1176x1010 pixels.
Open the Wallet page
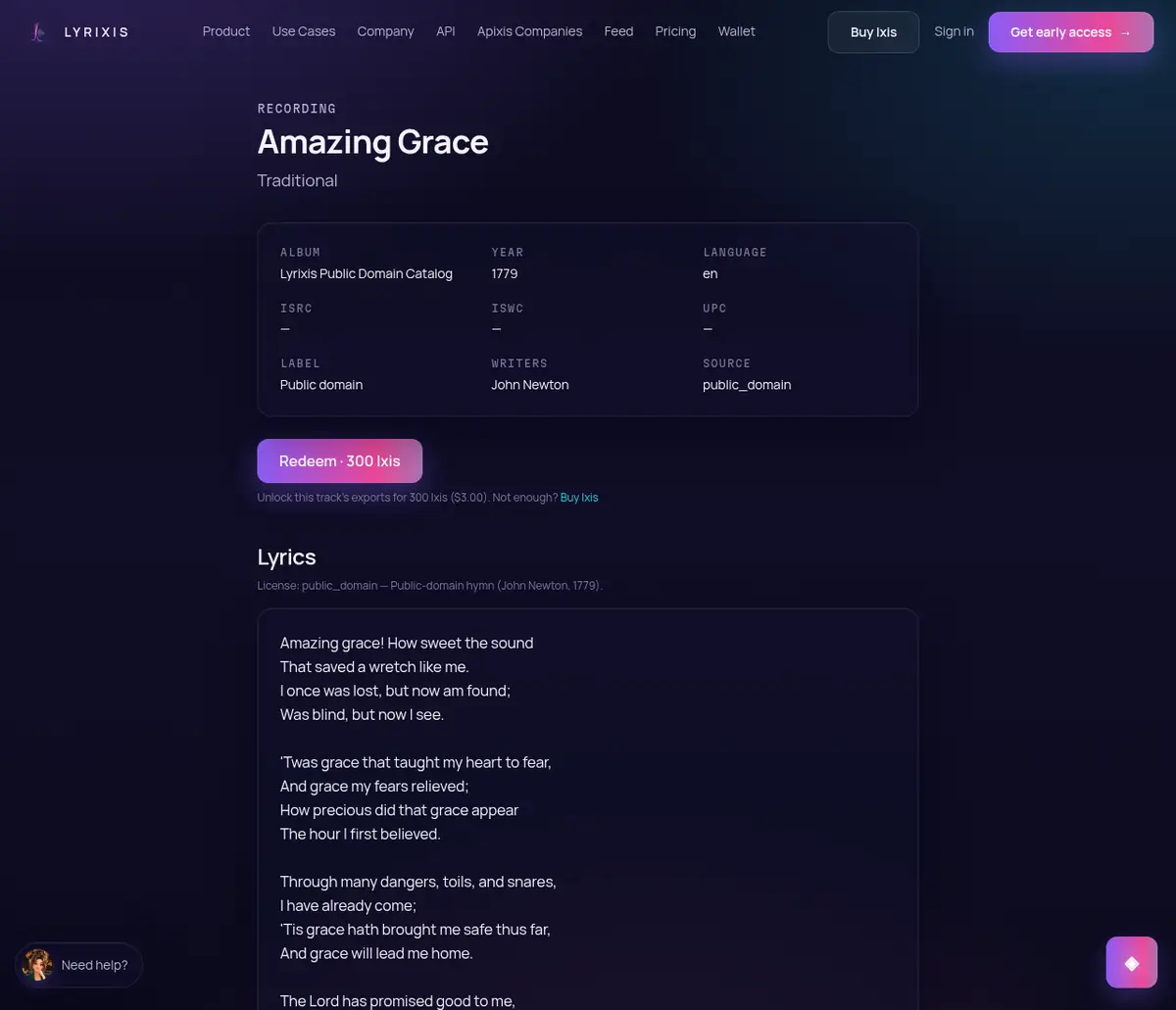pos(736,31)
